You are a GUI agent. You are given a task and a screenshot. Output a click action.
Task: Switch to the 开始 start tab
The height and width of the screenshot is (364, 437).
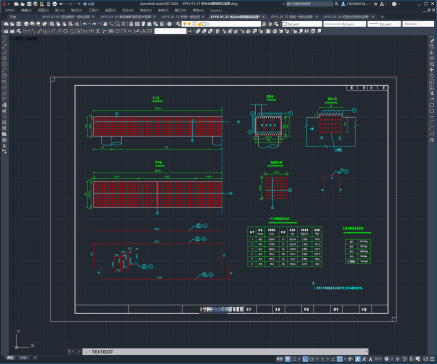pyautogui.click(x=13, y=16)
